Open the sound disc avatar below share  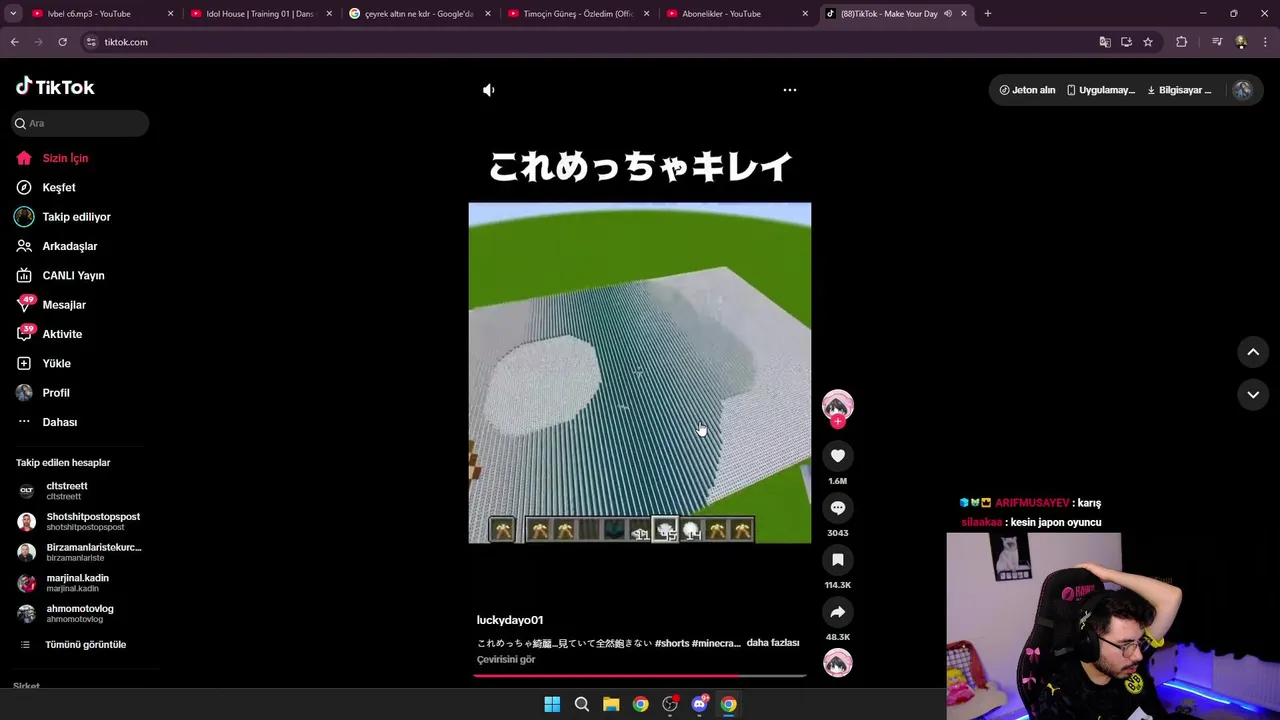click(838, 663)
